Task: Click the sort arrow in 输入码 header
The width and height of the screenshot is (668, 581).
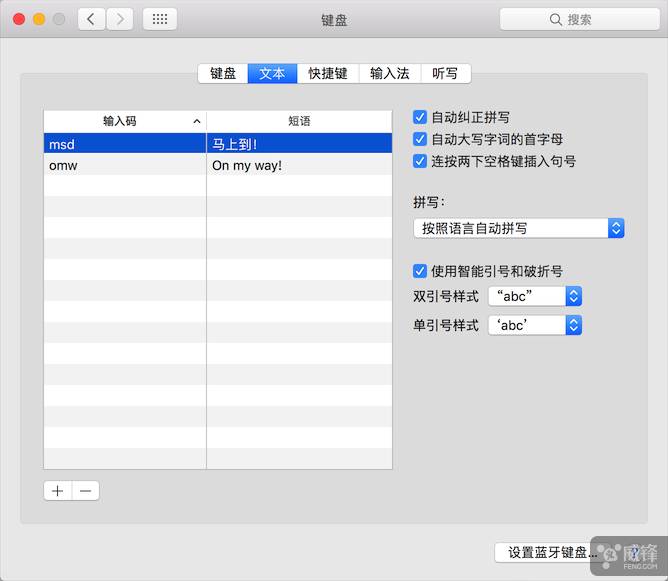Action: pyautogui.click(x=196, y=121)
